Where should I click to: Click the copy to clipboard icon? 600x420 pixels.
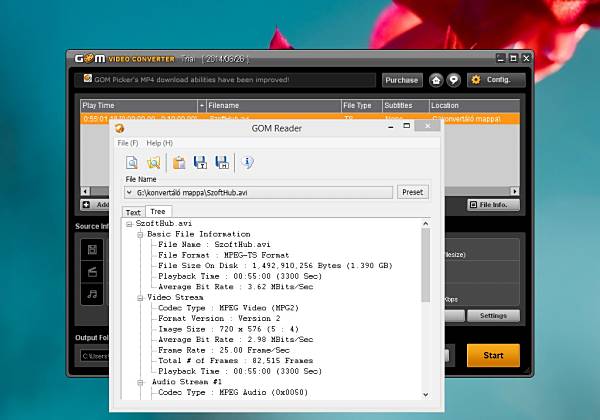coord(179,163)
